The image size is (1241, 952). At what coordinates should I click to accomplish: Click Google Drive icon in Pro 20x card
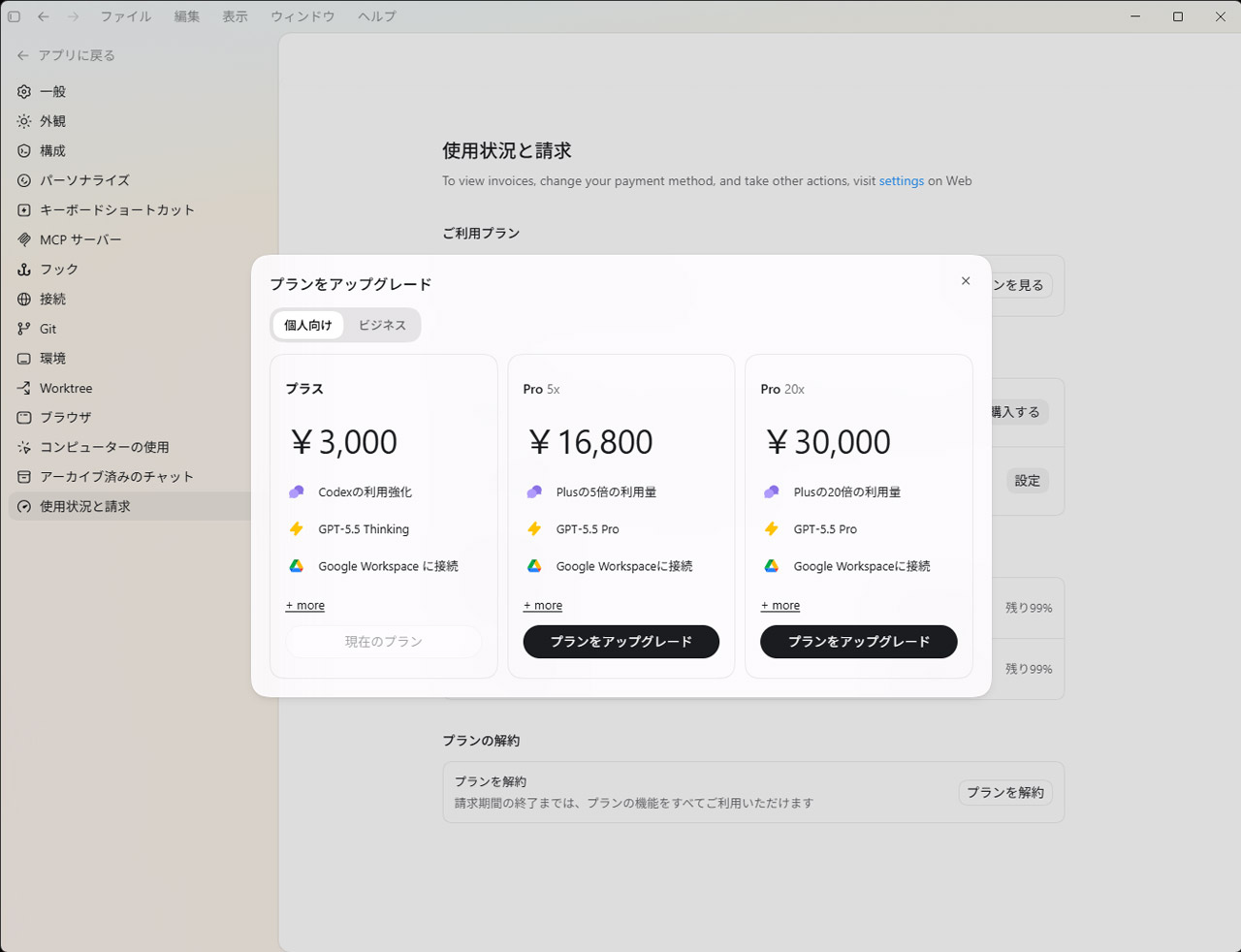[x=772, y=566]
